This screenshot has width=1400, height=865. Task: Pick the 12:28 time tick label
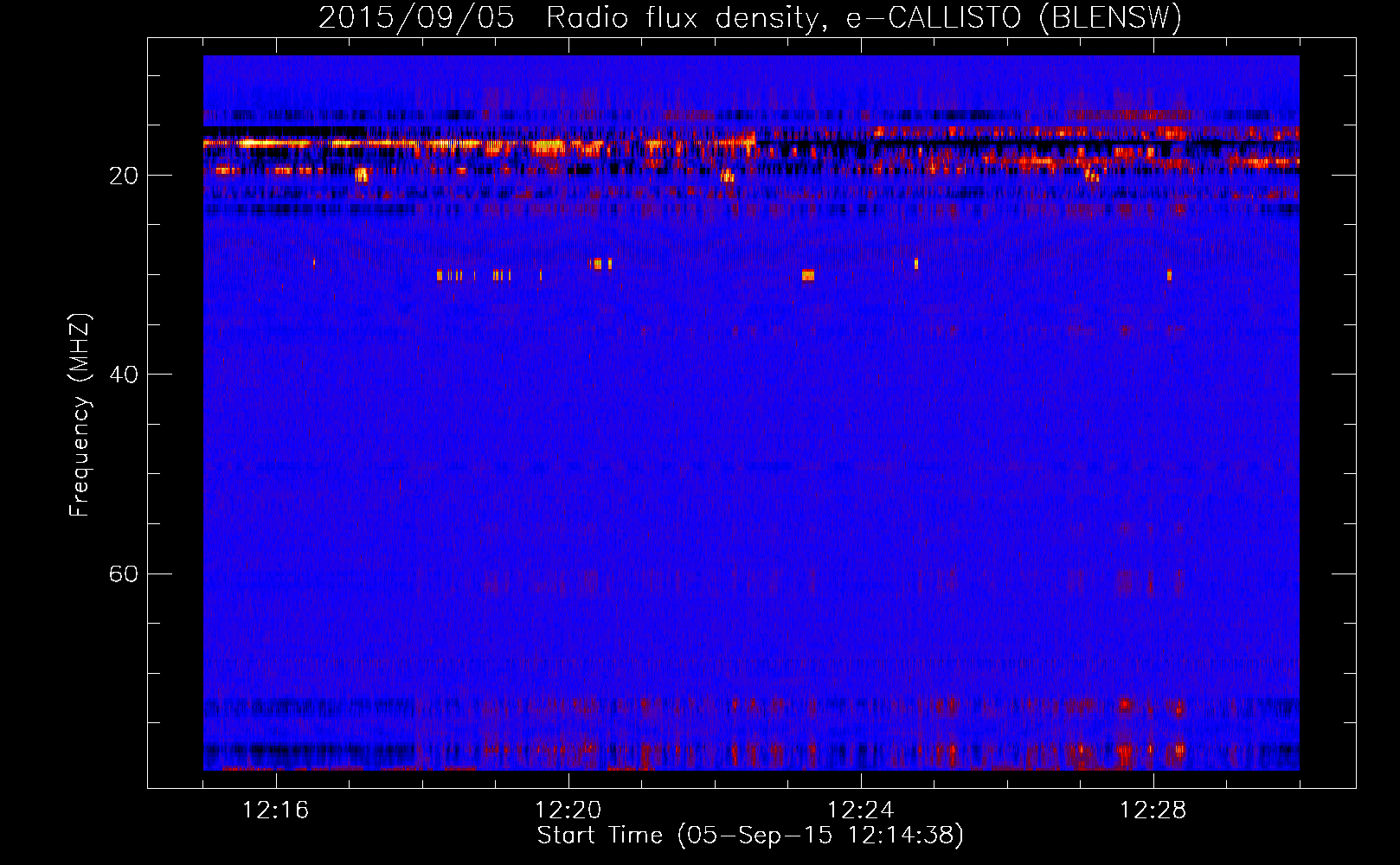[1153, 811]
